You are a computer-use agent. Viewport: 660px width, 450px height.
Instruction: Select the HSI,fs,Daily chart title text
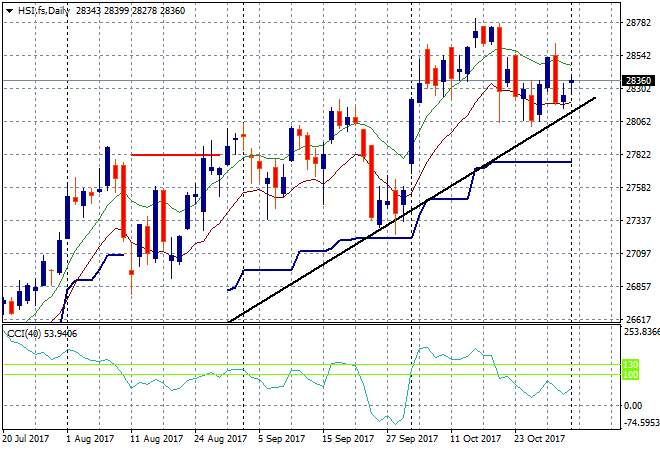(x=43, y=11)
